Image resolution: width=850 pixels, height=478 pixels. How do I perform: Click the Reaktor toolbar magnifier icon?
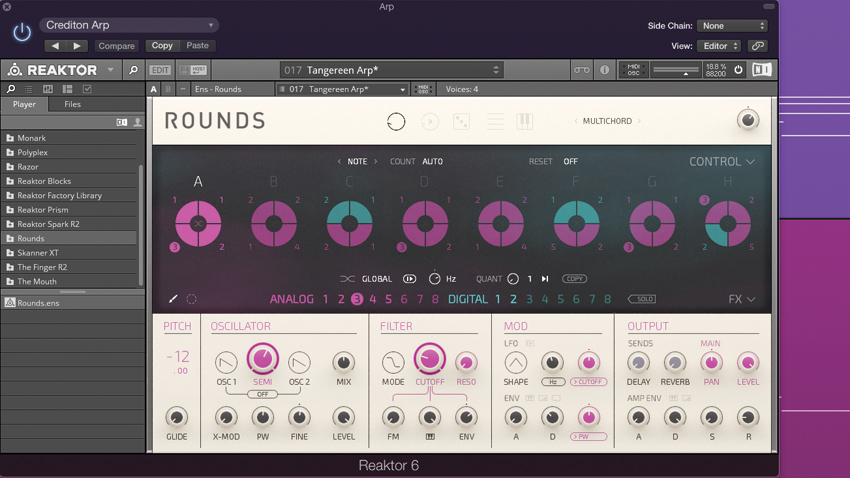coord(133,70)
